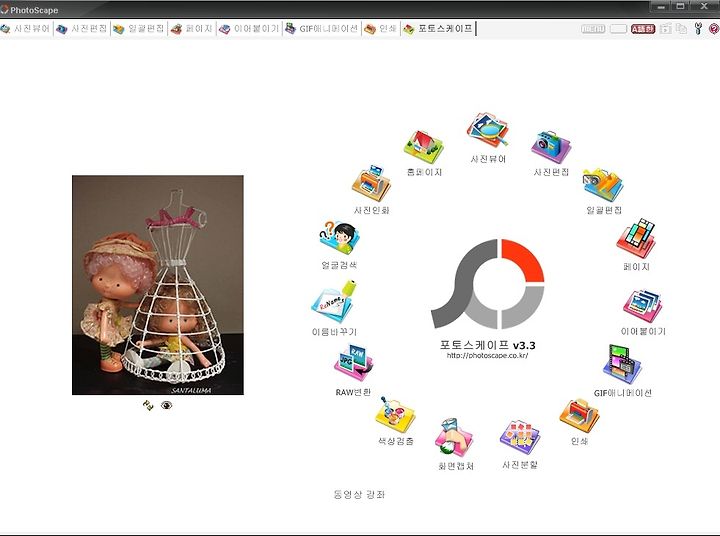The image size is (720, 536).
Task: Open the 색상검출 color picker icon
Action: (395, 415)
